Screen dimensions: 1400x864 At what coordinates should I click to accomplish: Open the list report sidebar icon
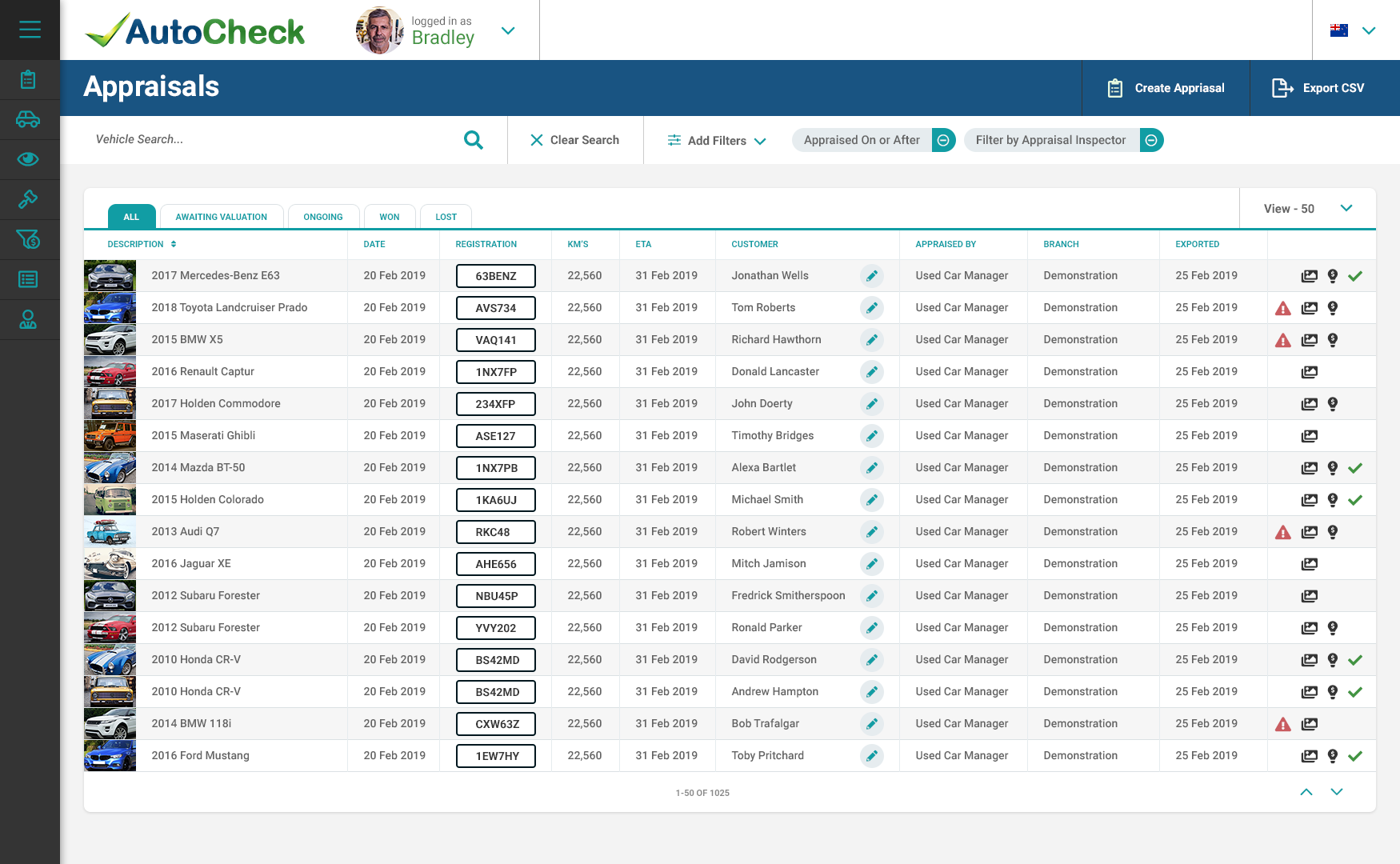point(28,279)
